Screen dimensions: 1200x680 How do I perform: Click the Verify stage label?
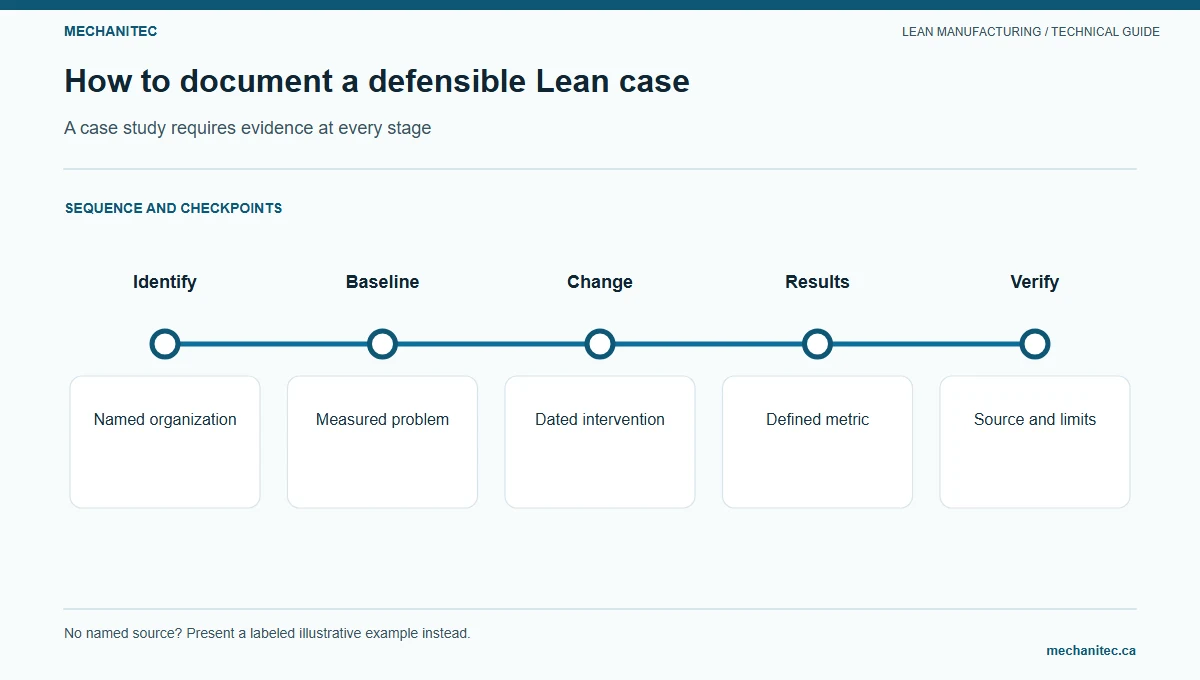(x=1035, y=282)
